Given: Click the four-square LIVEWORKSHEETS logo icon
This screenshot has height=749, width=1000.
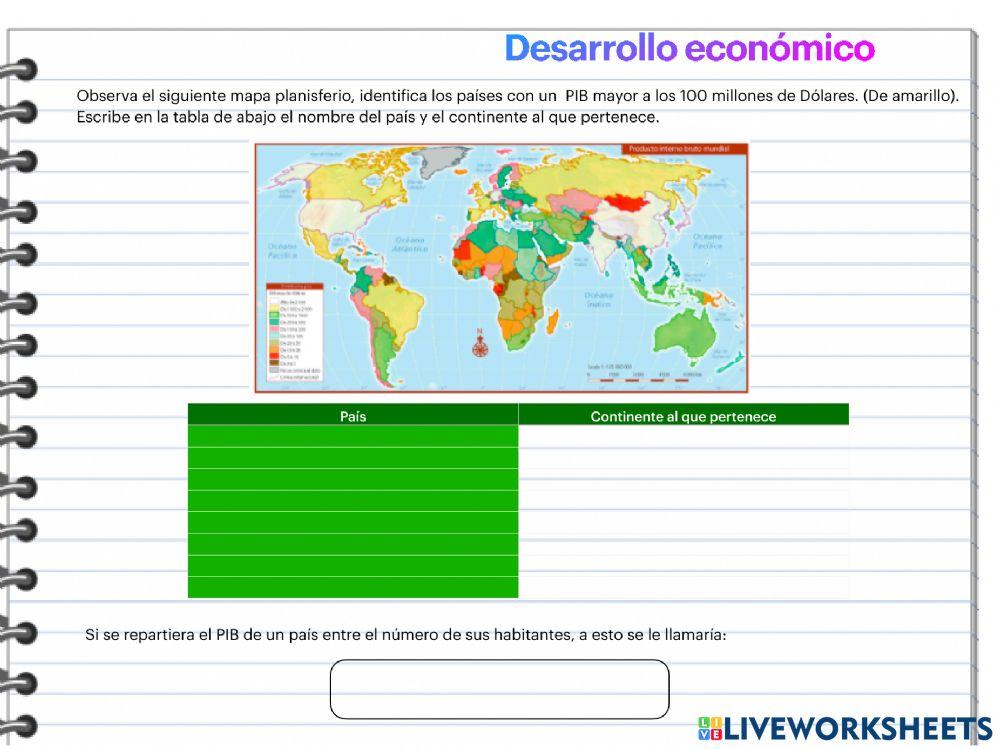Looking at the screenshot, I should [x=710, y=727].
